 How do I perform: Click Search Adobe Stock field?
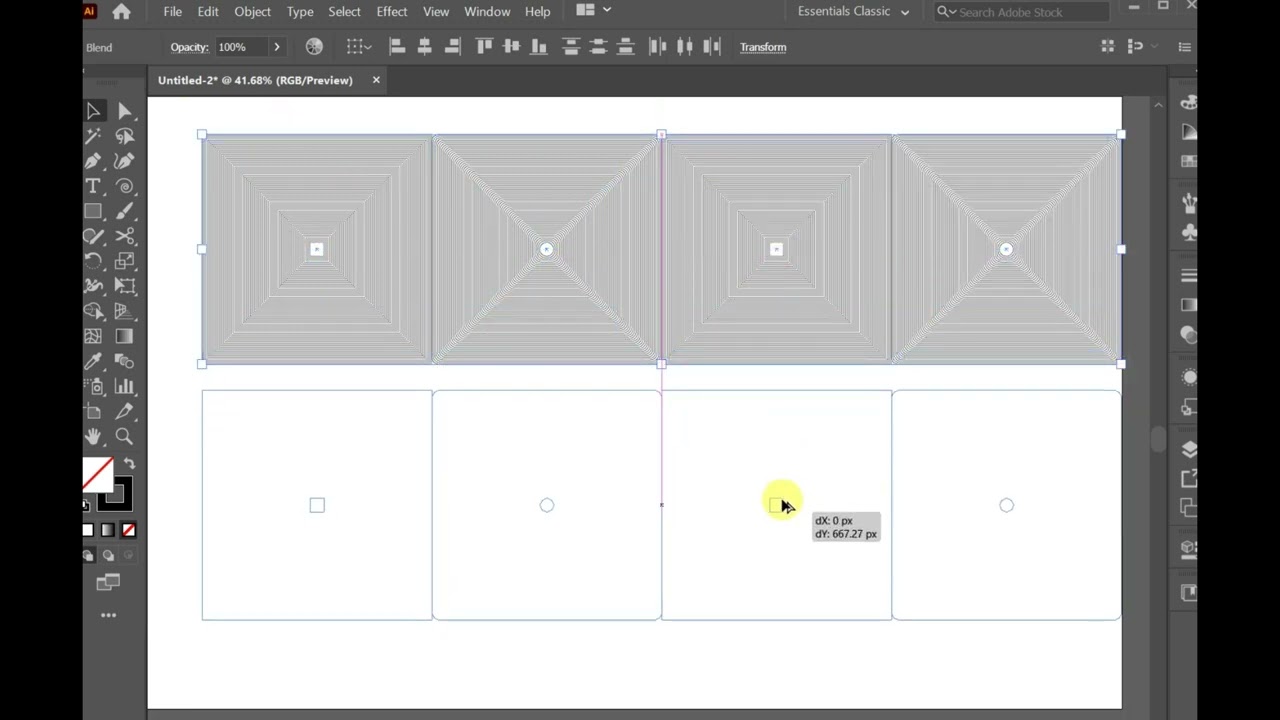(1022, 12)
